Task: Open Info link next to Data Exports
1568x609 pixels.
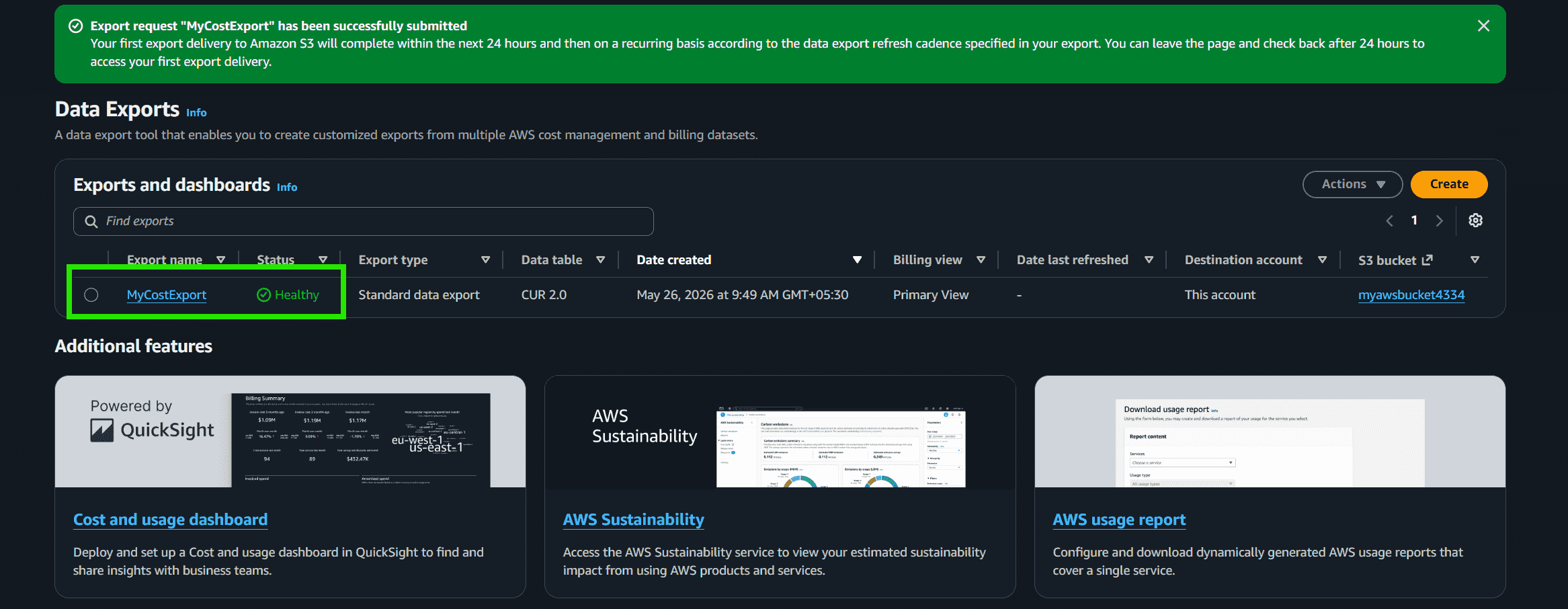Action: pos(196,112)
